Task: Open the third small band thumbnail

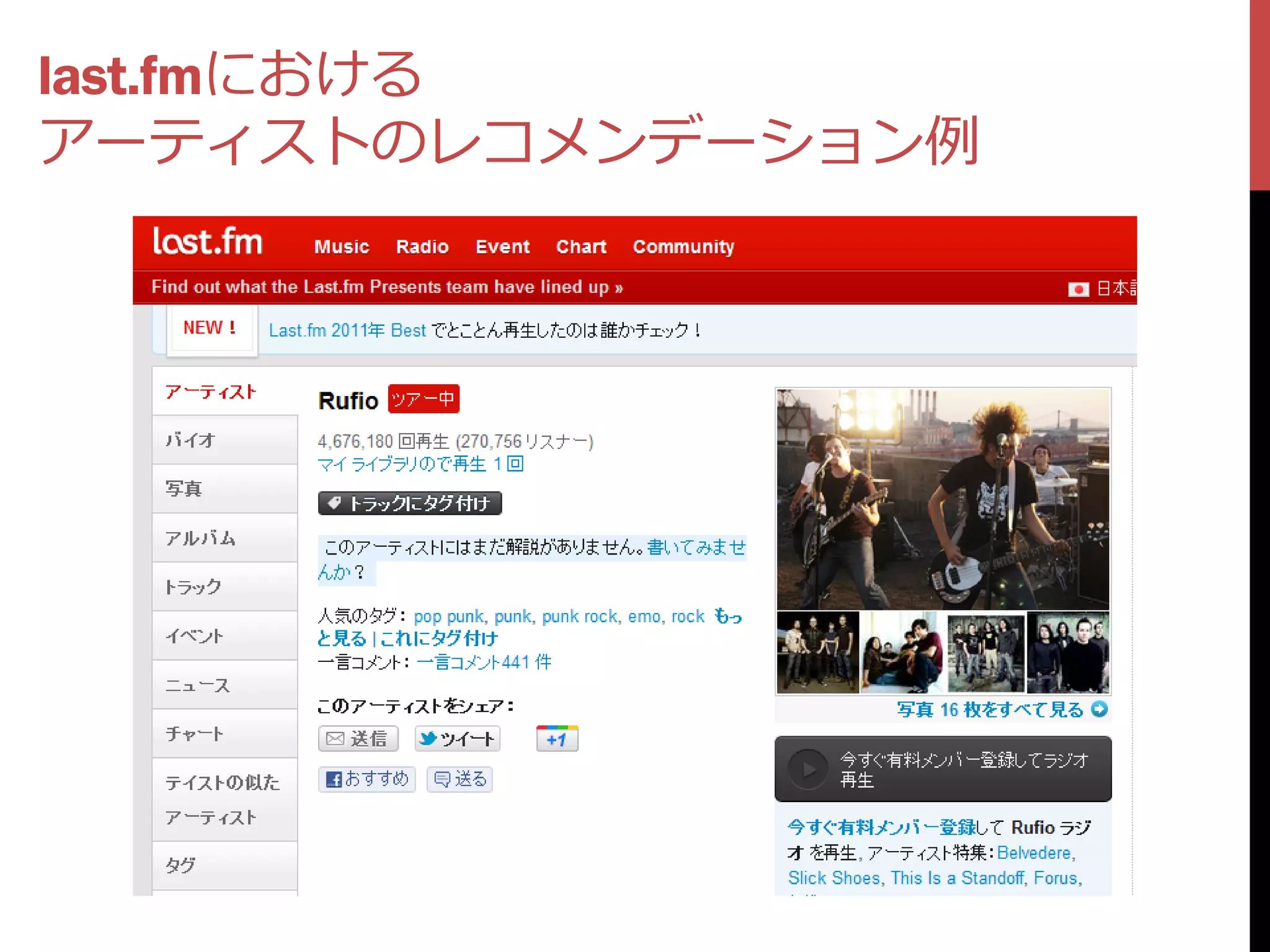Action: pyautogui.click(x=985, y=652)
